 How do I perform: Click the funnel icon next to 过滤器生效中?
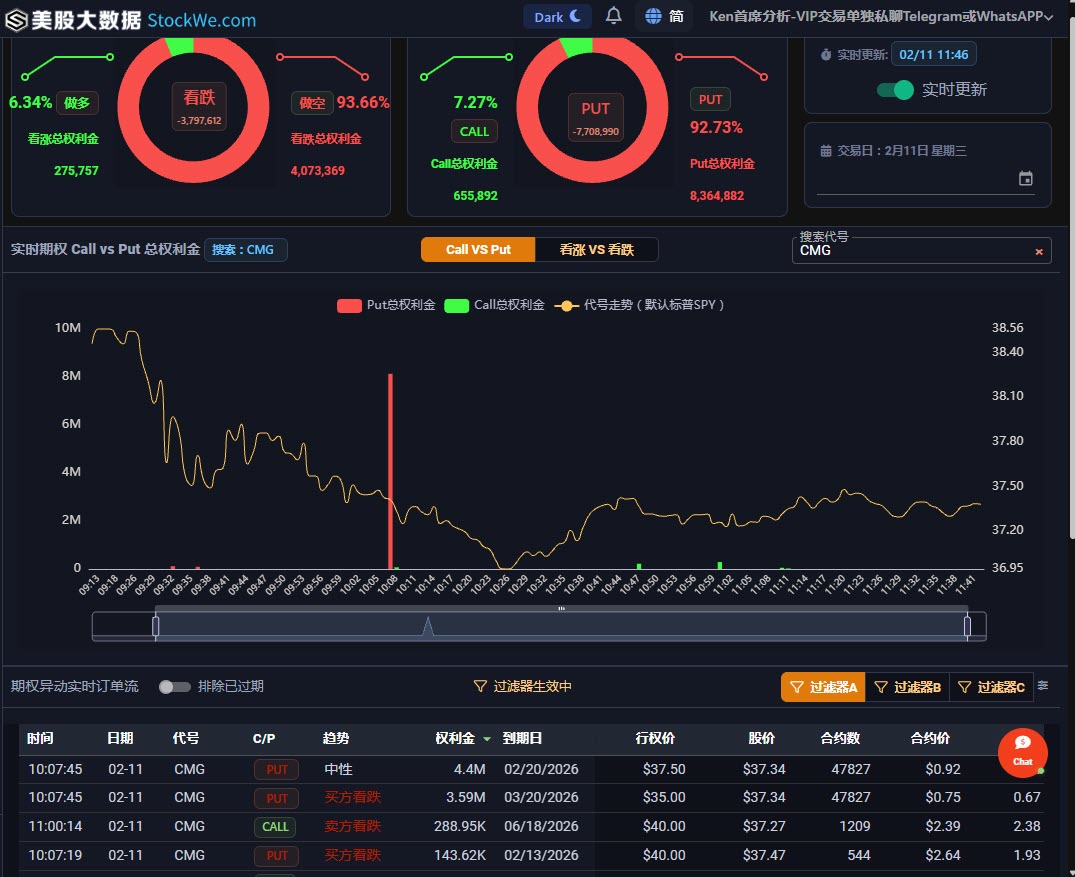[480, 687]
